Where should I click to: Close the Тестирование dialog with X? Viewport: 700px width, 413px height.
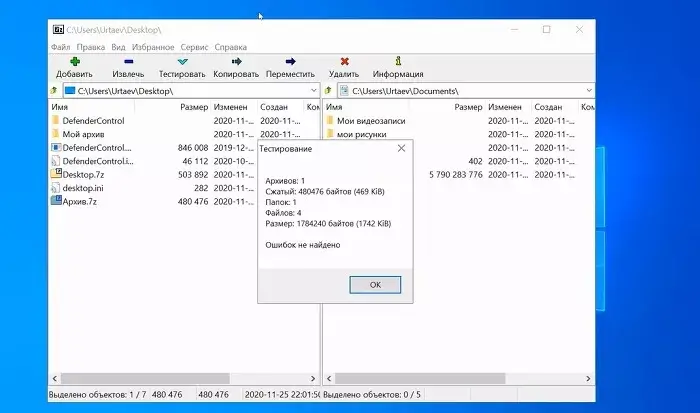click(x=401, y=148)
